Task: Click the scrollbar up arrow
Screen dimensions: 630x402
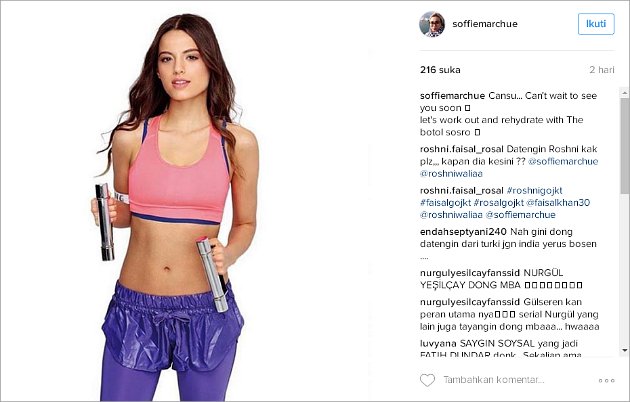Action: click(x=624, y=93)
